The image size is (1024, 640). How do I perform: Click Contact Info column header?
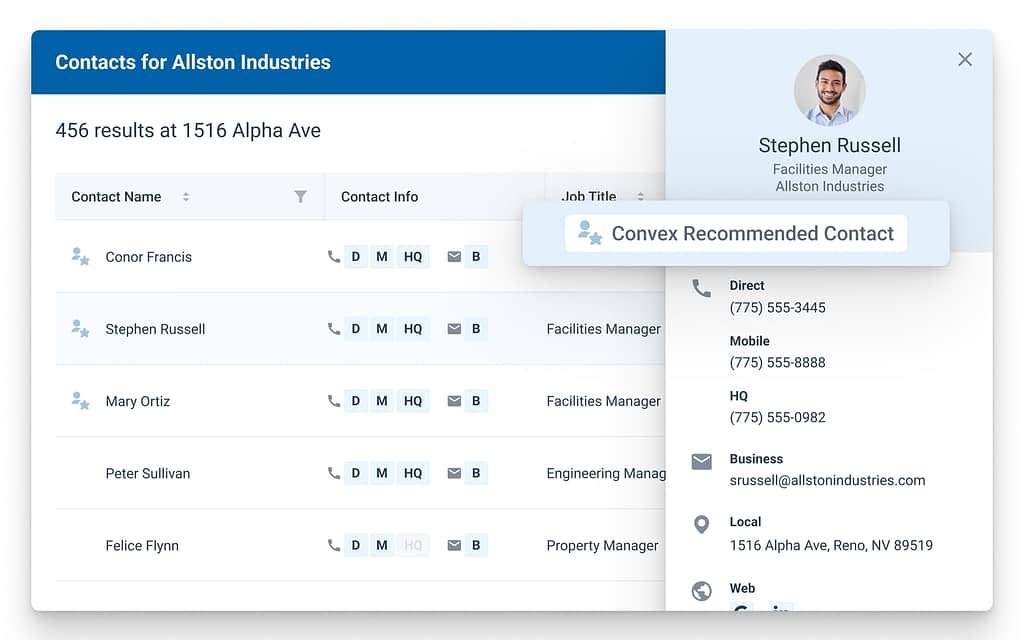click(x=379, y=197)
